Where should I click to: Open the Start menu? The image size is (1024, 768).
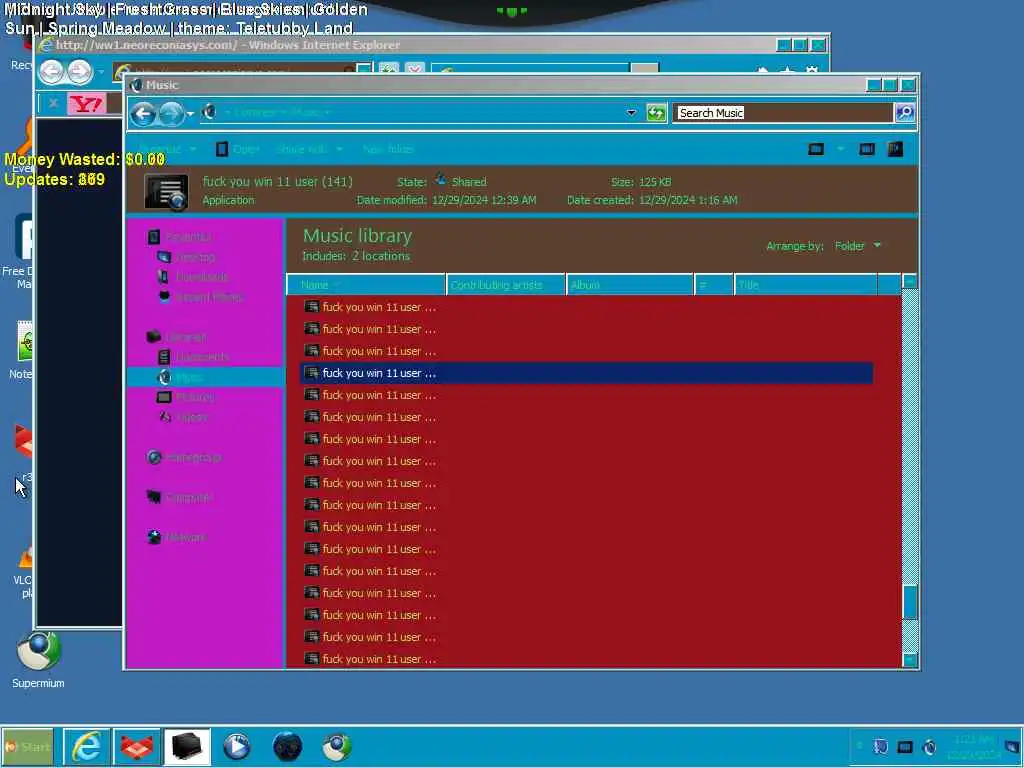point(27,746)
